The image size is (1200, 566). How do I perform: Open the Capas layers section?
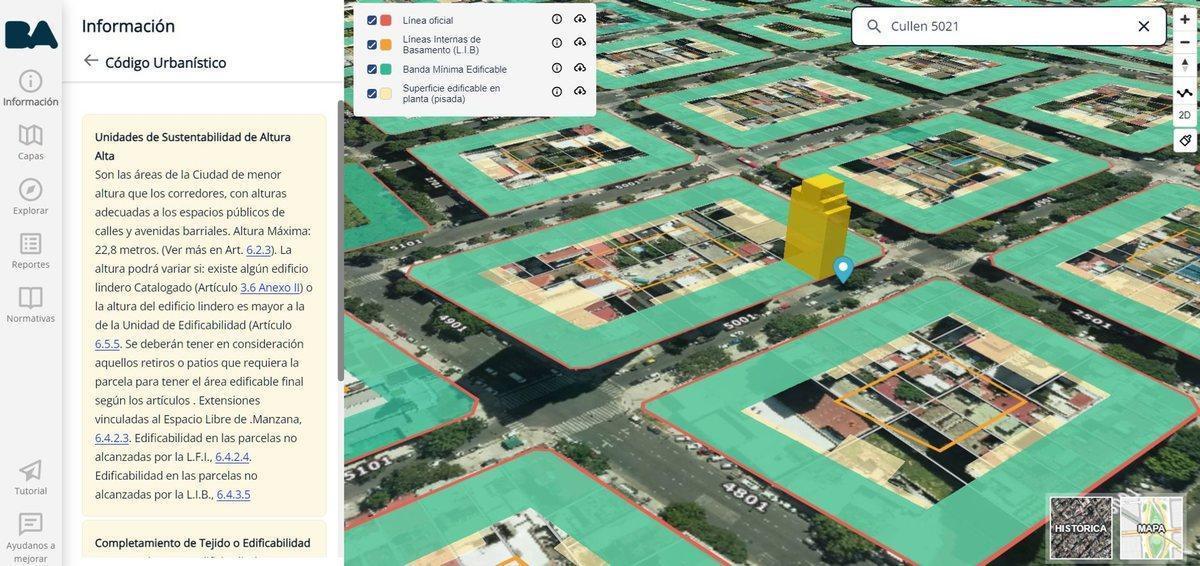pyautogui.click(x=31, y=142)
